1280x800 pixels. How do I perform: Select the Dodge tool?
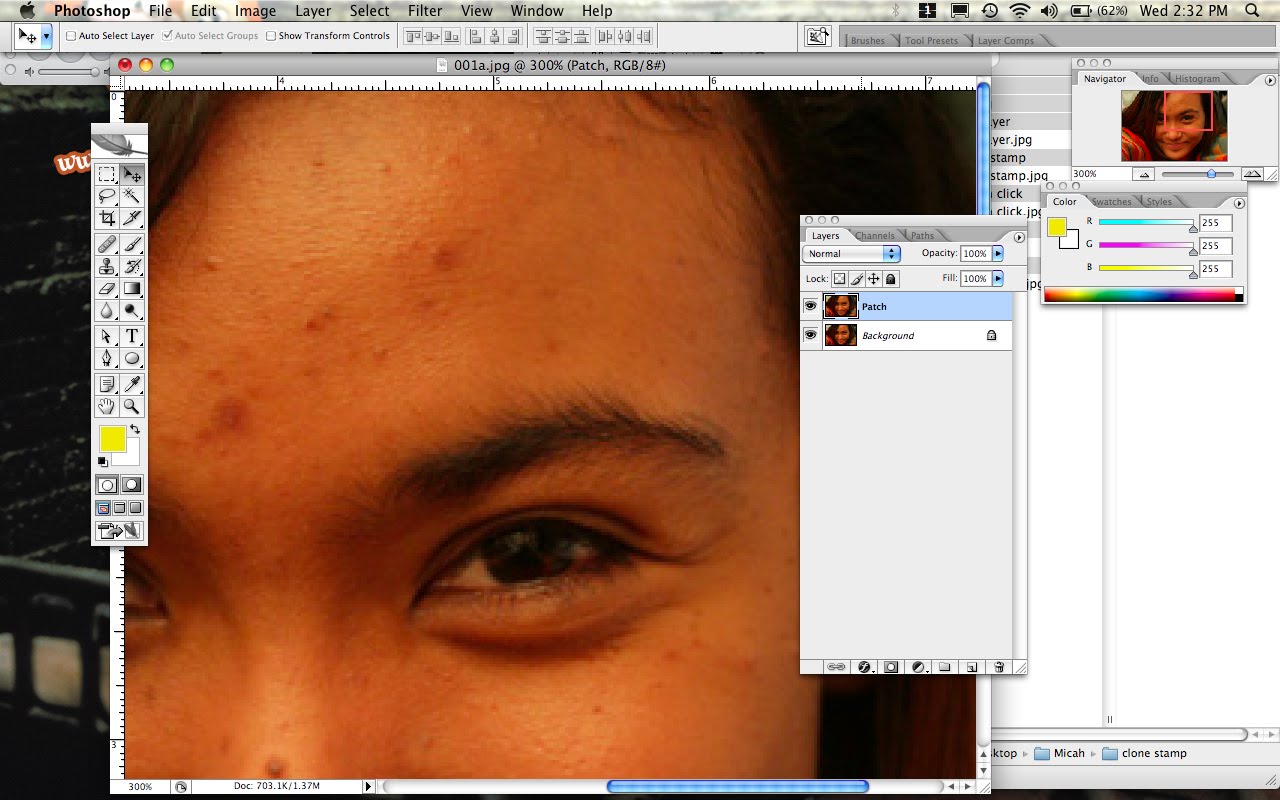[x=131, y=310]
